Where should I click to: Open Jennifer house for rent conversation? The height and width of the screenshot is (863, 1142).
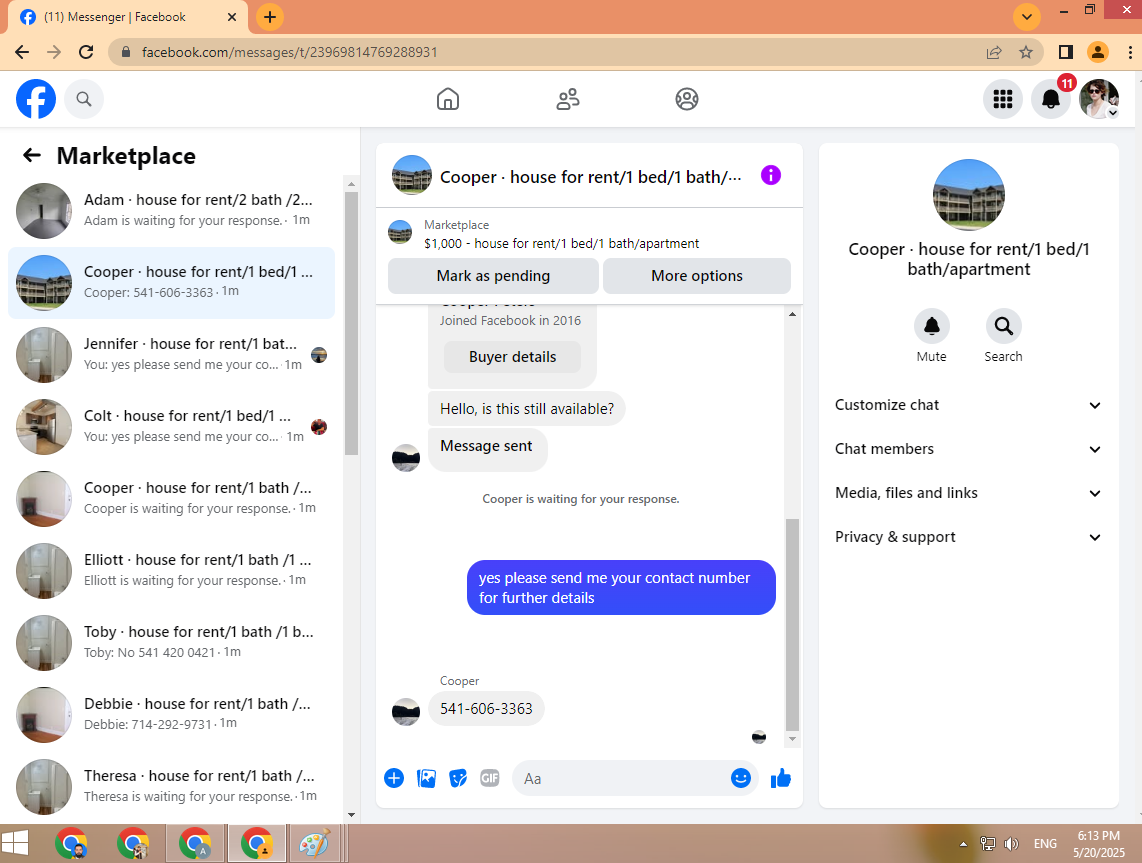coord(171,355)
